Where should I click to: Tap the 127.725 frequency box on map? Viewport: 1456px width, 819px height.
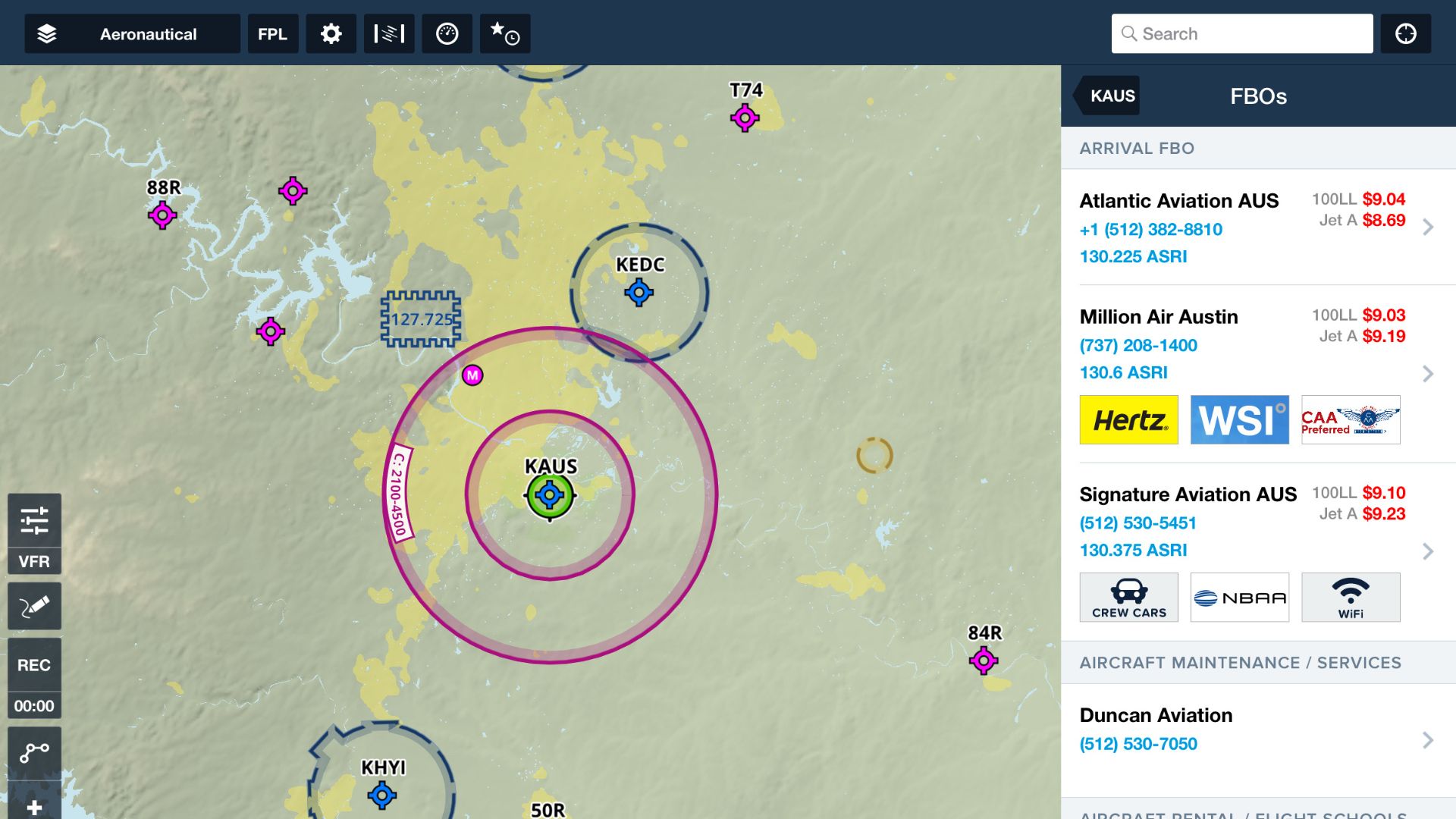pyautogui.click(x=421, y=319)
